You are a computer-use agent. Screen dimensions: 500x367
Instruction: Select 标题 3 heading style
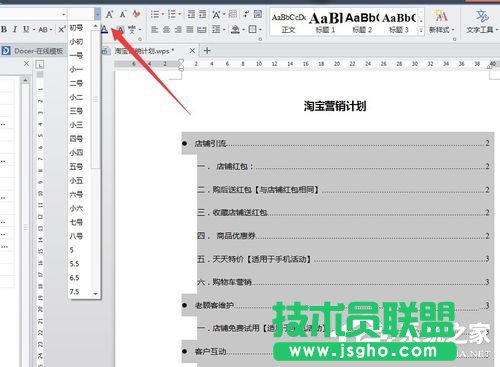(x=398, y=22)
